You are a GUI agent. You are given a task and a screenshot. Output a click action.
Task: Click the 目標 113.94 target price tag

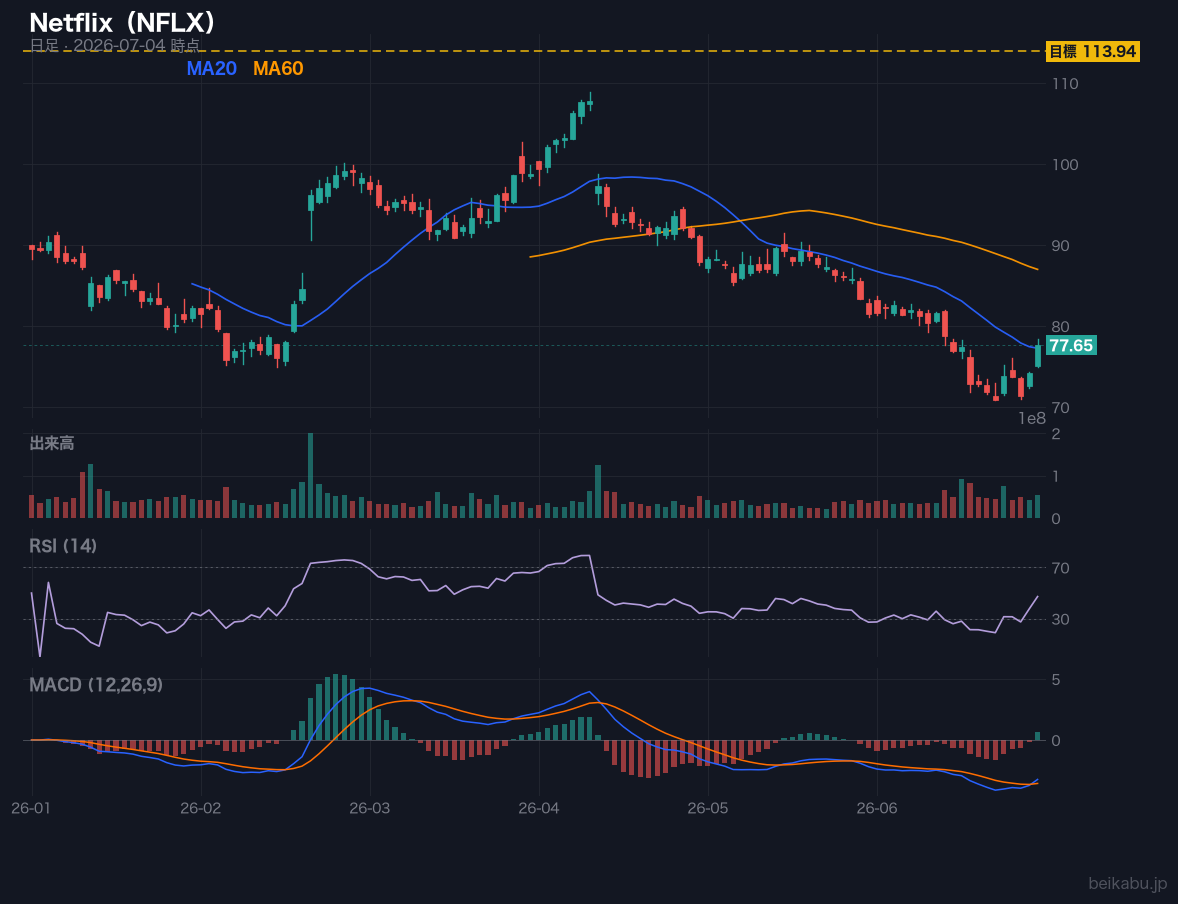pos(1093,51)
